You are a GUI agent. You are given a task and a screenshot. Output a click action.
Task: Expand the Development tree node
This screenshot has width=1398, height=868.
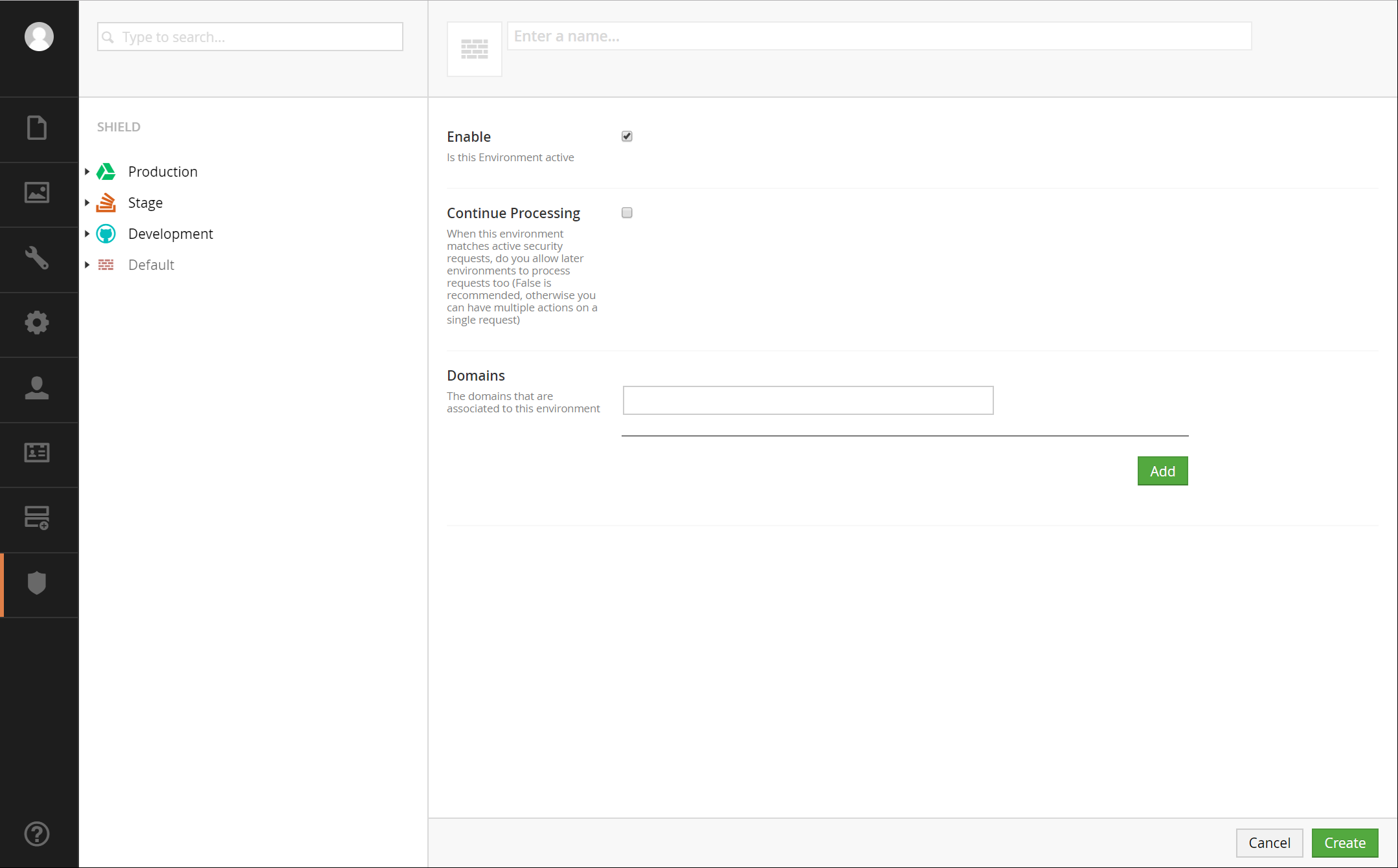point(87,234)
